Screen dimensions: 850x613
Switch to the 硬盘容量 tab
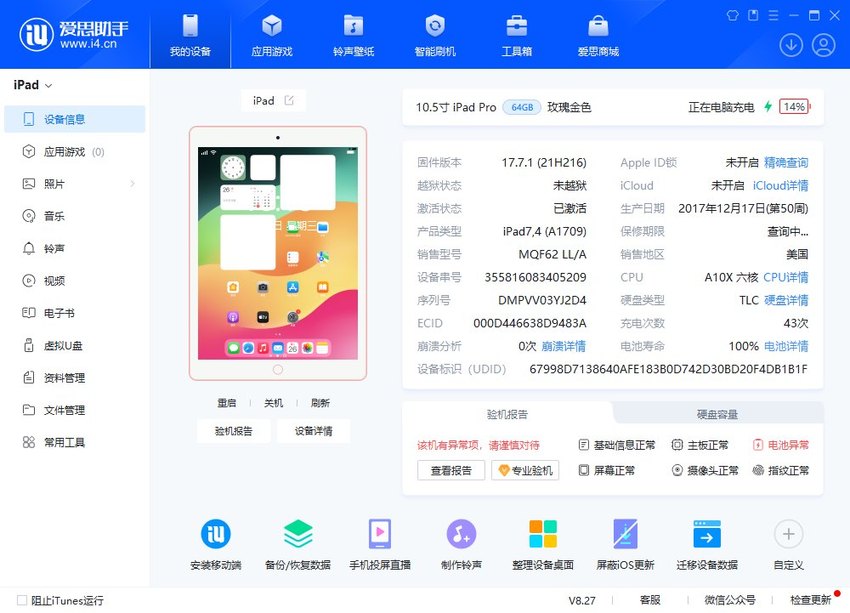click(717, 415)
